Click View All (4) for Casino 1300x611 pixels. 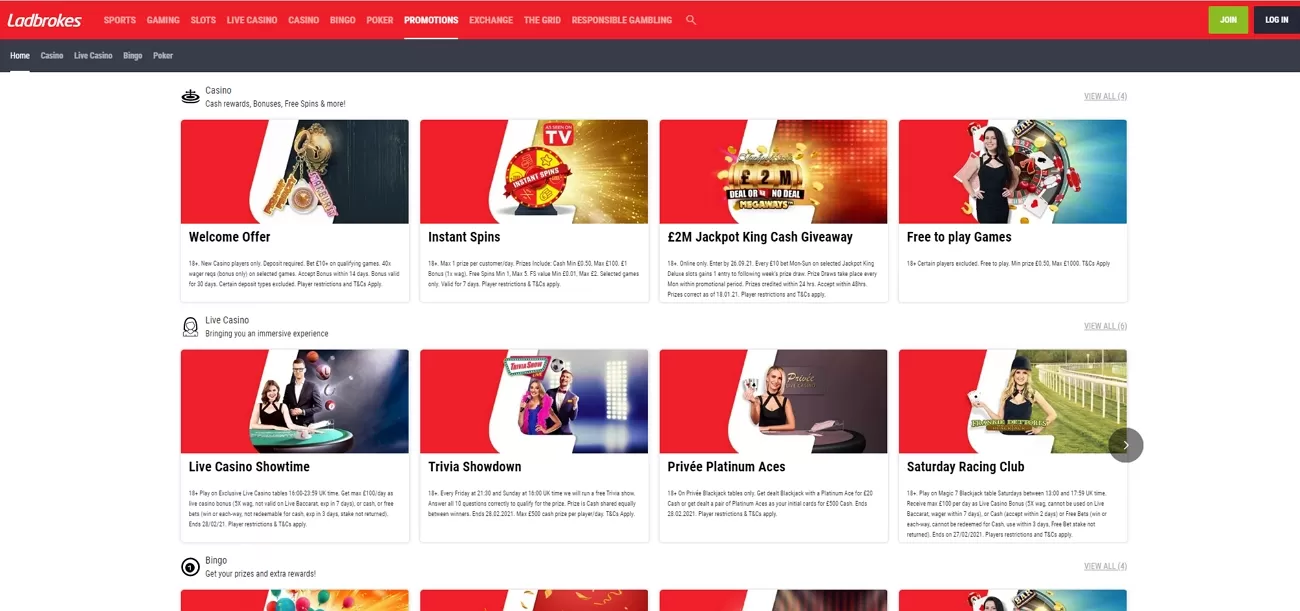(x=1105, y=97)
